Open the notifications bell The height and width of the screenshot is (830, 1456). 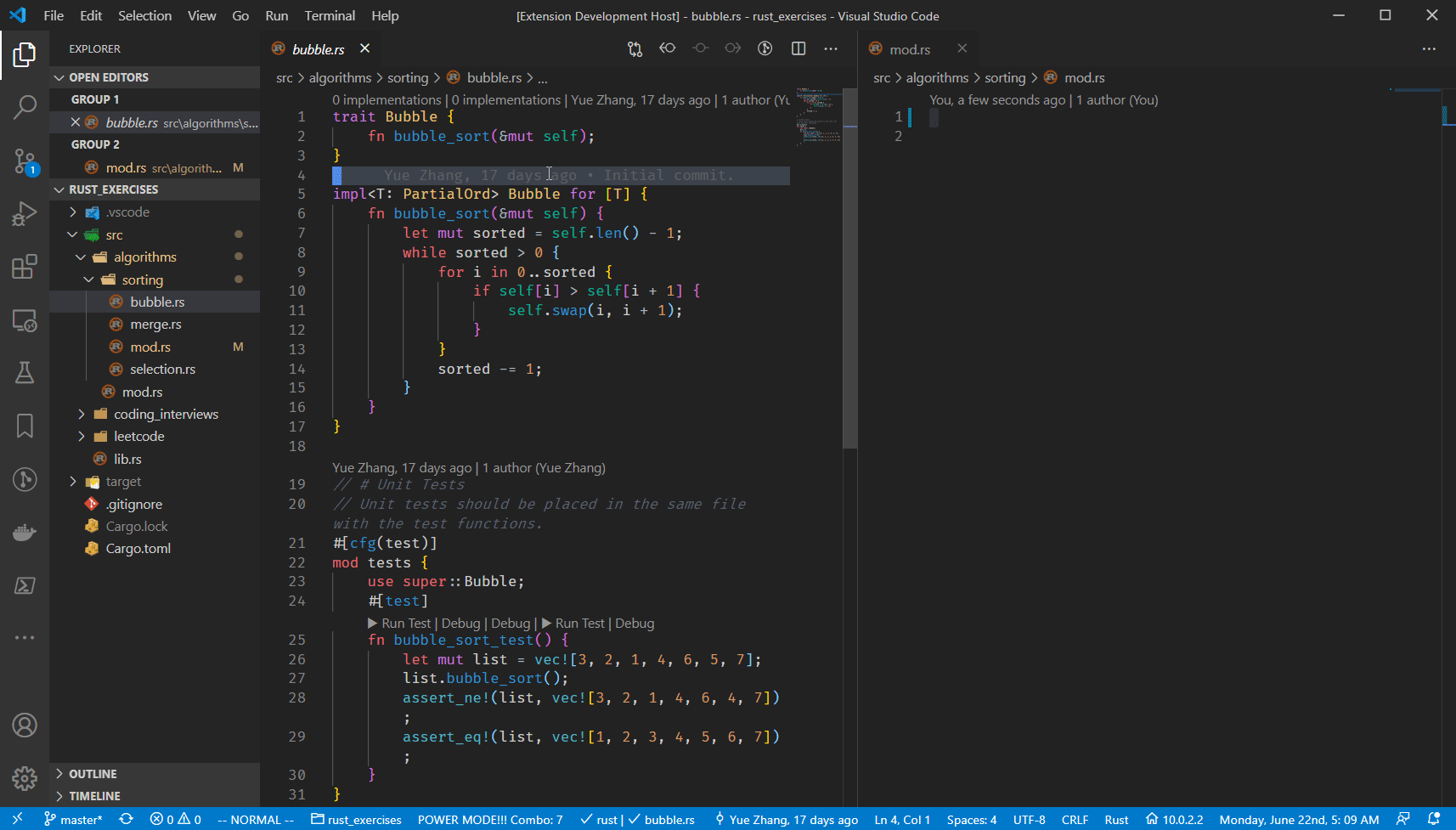(x=1434, y=819)
